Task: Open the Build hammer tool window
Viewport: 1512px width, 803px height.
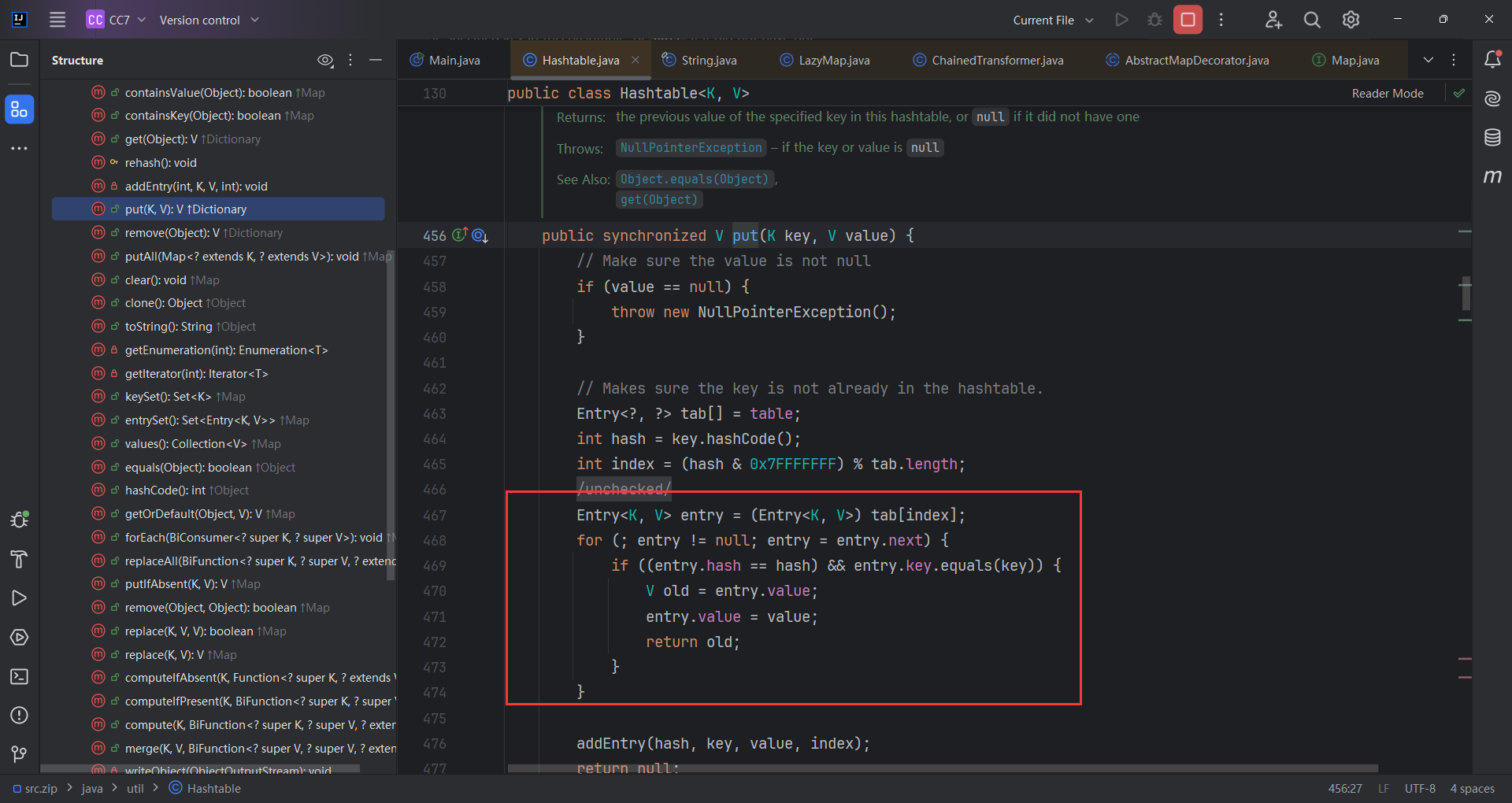Action: pyautogui.click(x=19, y=559)
